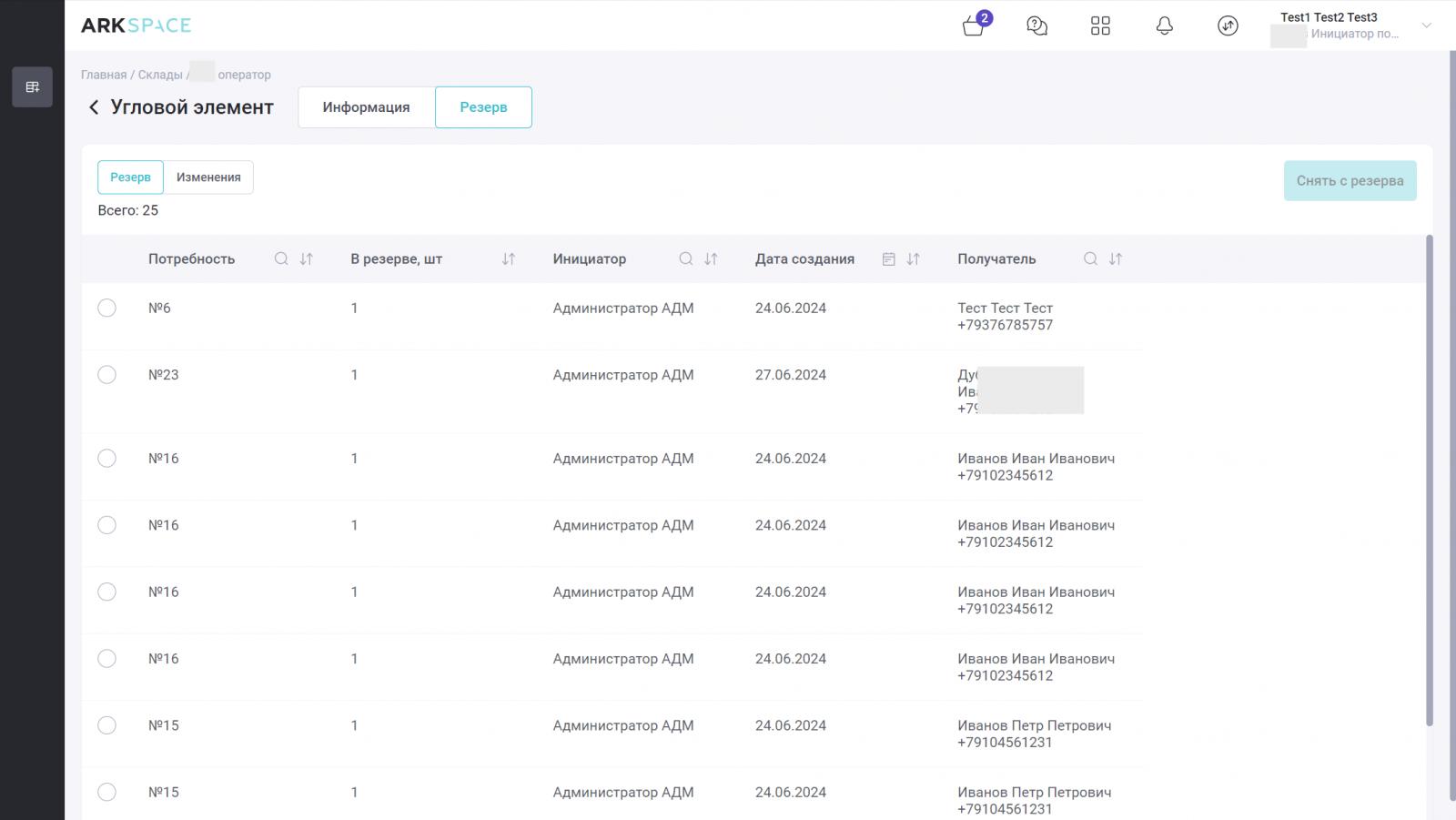Sort by the Потребность column
This screenshot has height=820, width=1456.
point(307,259)
